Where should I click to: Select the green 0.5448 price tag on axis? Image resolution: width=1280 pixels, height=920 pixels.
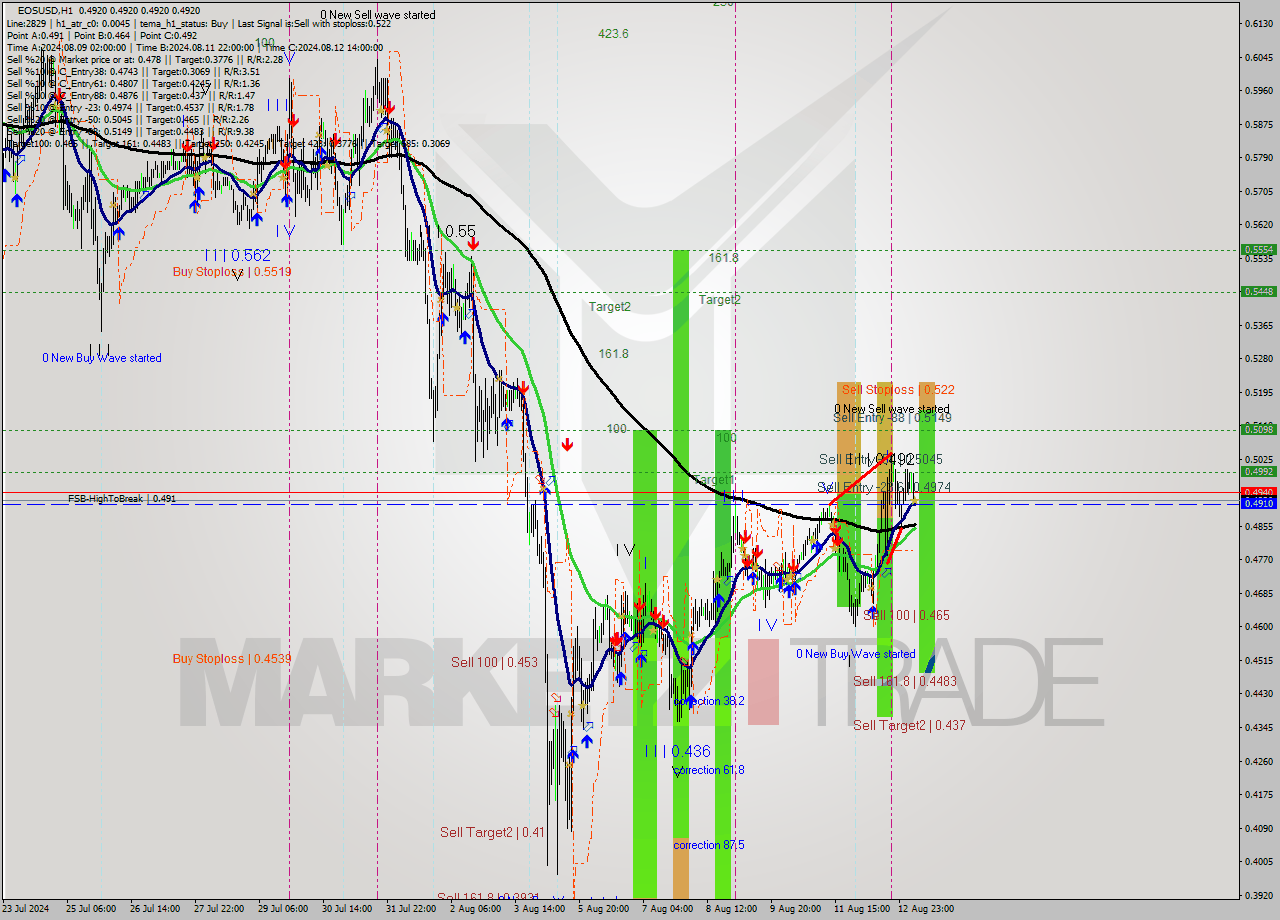(1258, 291)
